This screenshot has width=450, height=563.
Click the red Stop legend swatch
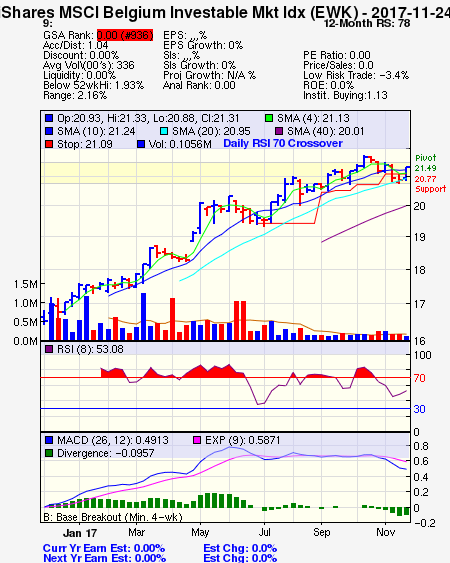click(49, 144)
